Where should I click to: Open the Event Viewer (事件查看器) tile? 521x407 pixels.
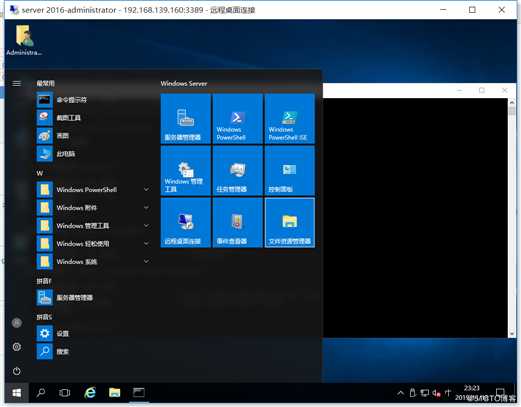coord(238,223)
